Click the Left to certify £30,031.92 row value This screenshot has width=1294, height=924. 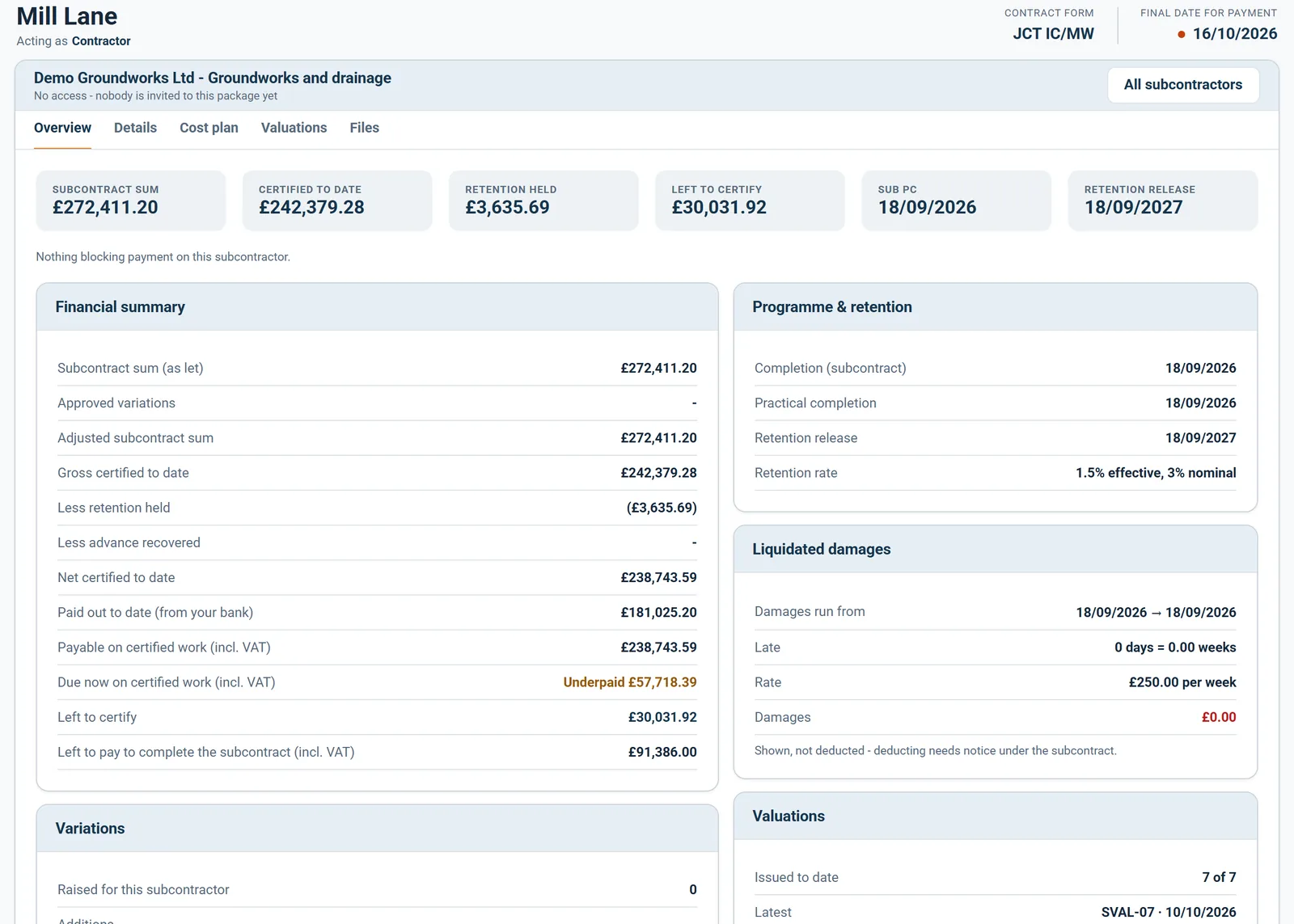pyautogui.click(x=662, y=717)
